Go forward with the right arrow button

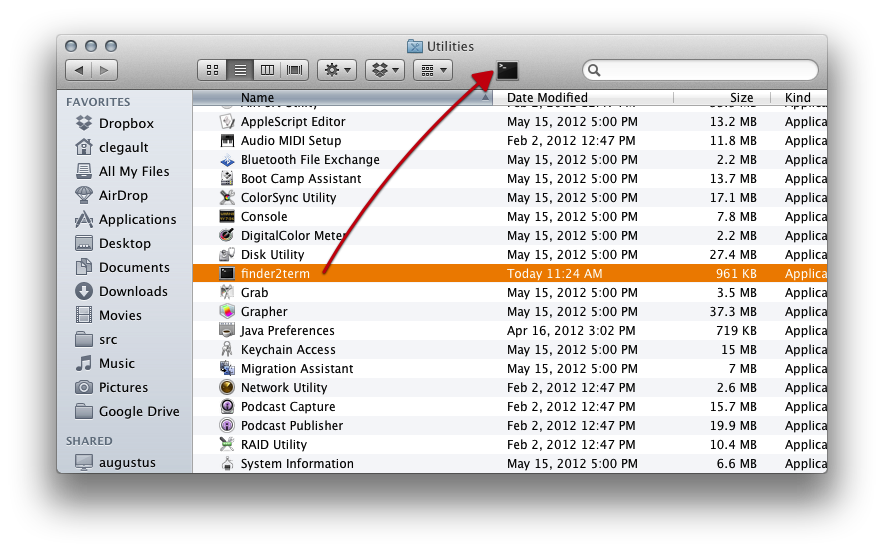pyautogui.click(x=105, y=70)
